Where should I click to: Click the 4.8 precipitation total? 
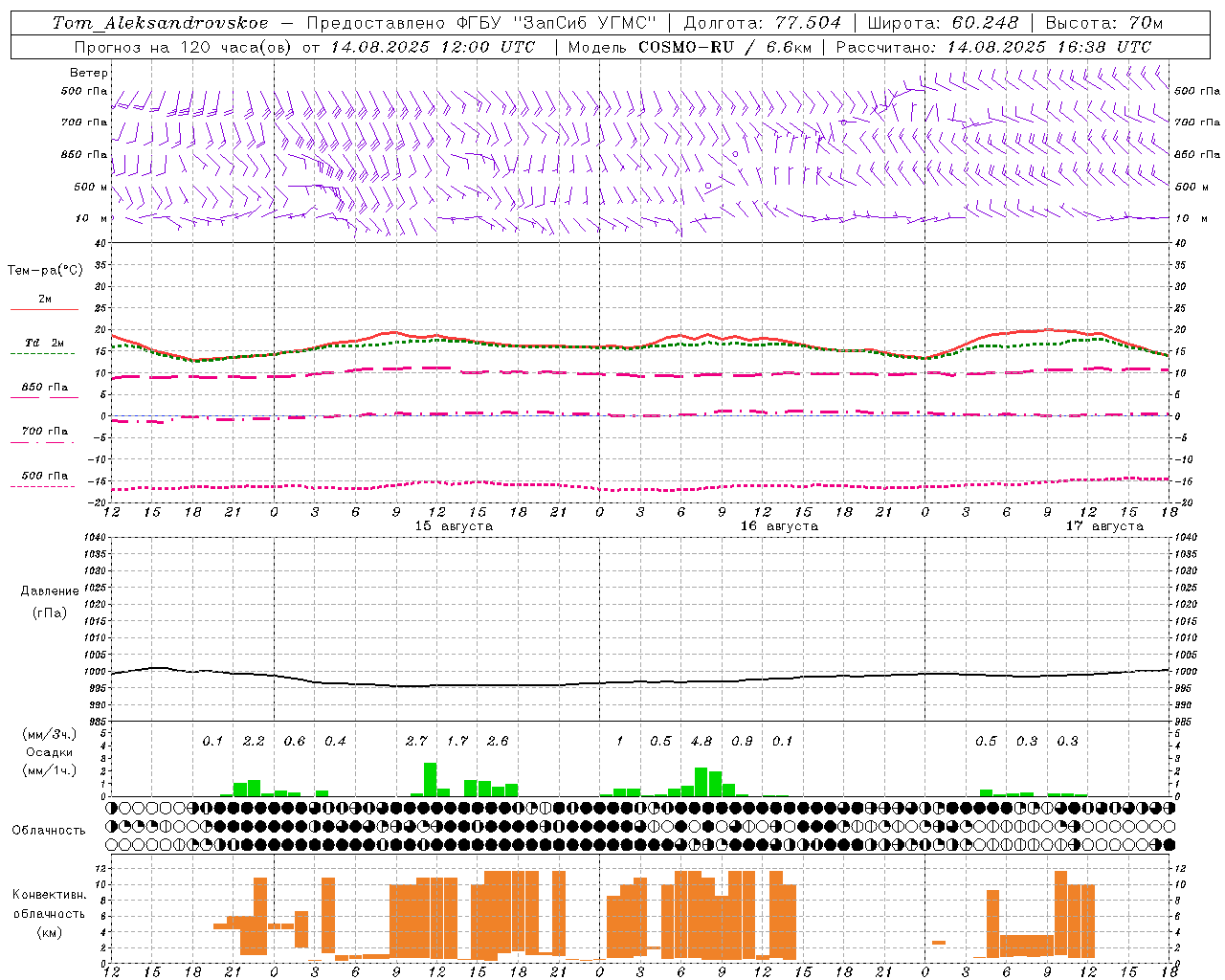click(702, 742)
